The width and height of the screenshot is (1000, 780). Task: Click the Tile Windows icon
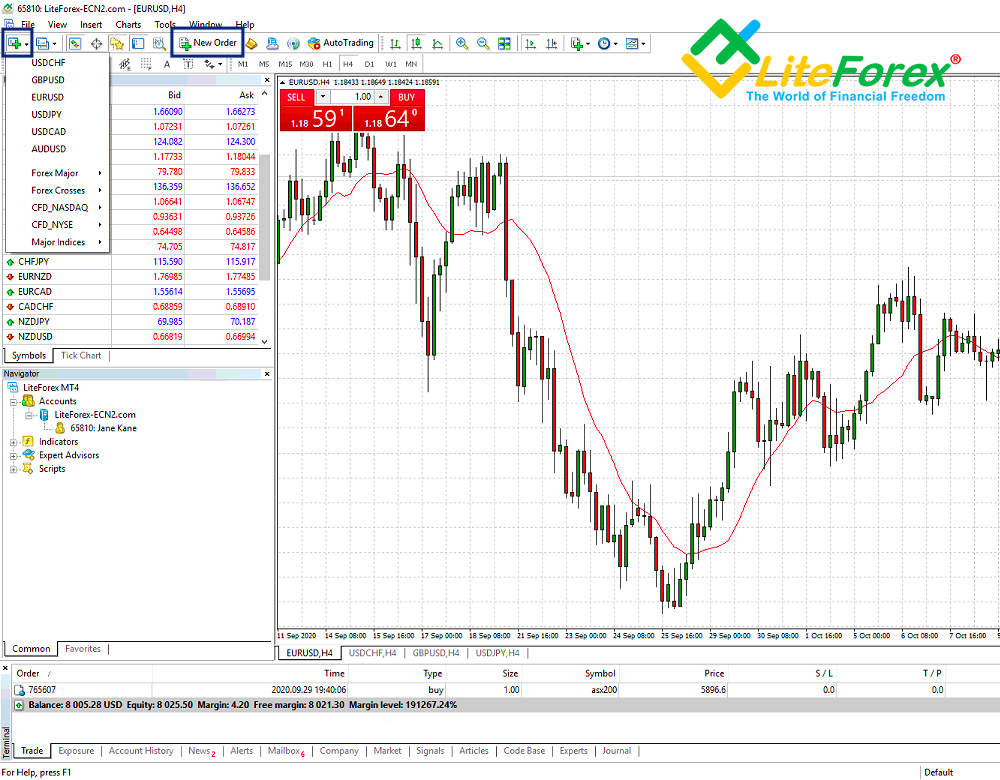(504, 43)
